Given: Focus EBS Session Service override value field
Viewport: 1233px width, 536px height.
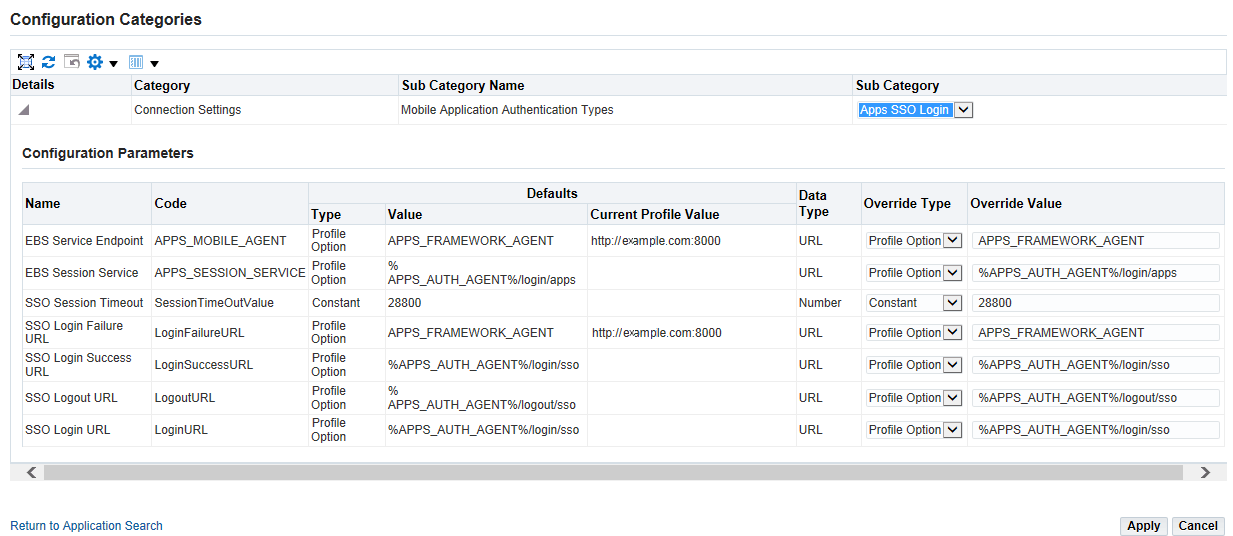Looking at the screenshot, I should click(1096, 273).
